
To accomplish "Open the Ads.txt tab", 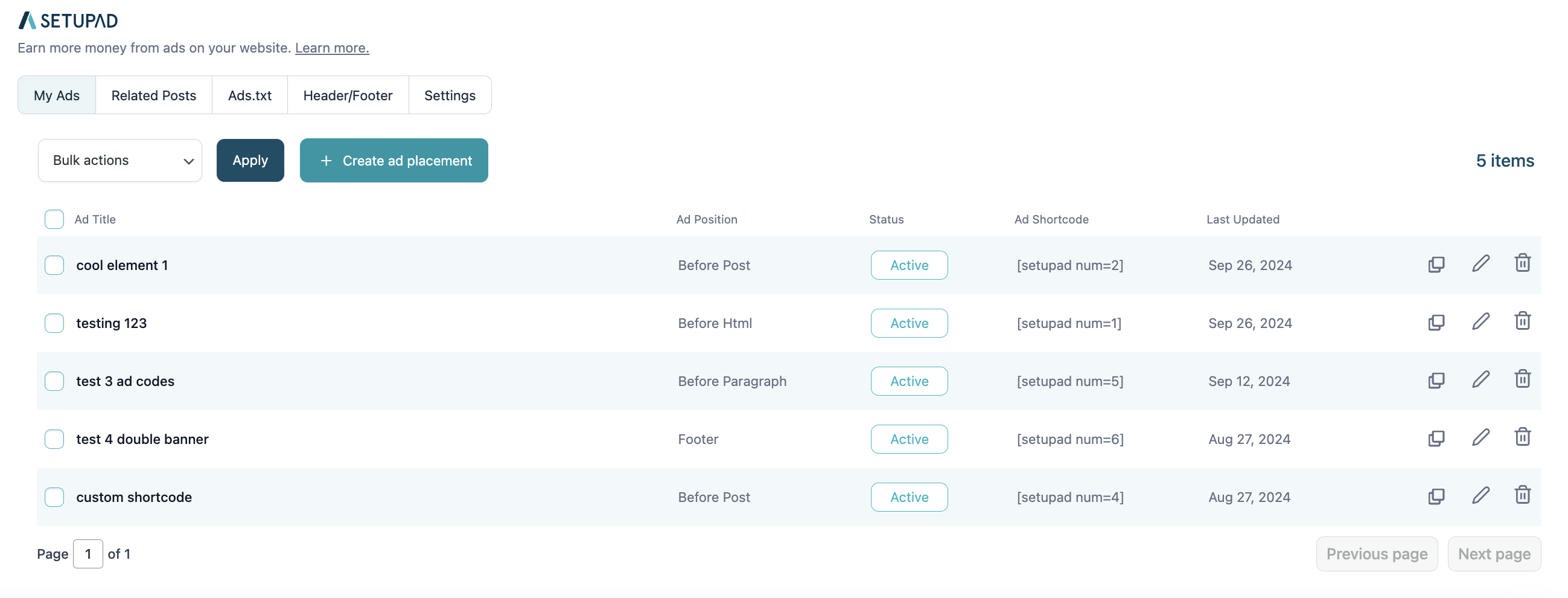I will (250, 95).
